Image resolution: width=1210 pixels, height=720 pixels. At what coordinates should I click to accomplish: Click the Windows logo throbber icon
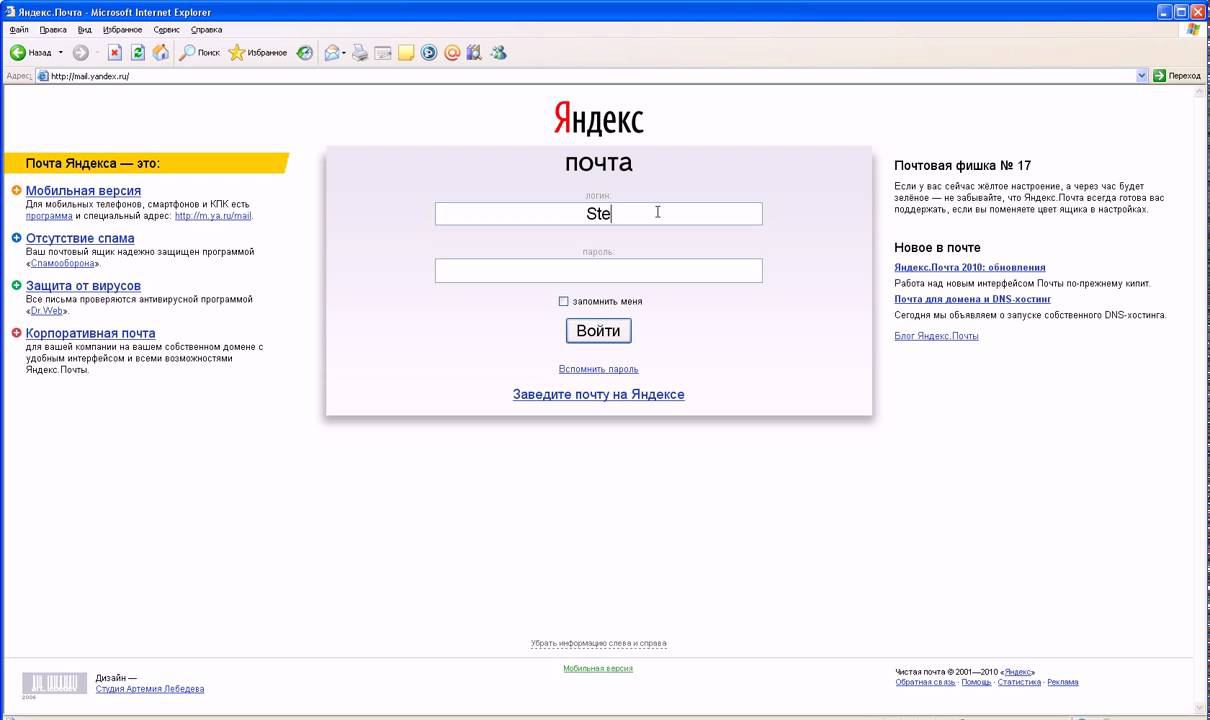tap(1193, 30)
